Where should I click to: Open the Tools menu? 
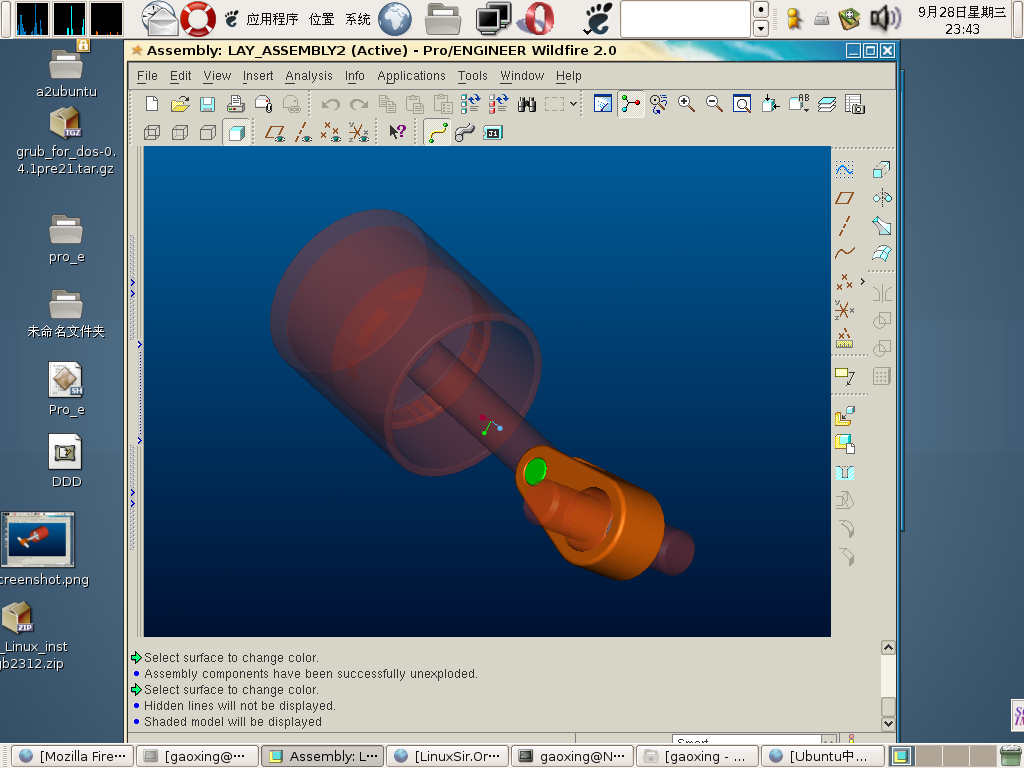point(472,76)
